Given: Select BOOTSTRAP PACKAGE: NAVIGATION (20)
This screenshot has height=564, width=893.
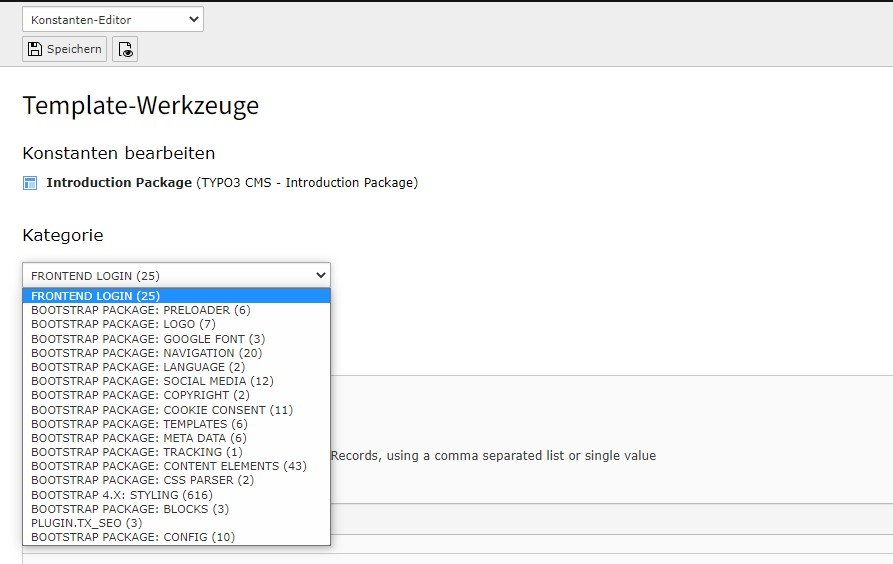Looking at the screenshot, I should click(177, 353).
